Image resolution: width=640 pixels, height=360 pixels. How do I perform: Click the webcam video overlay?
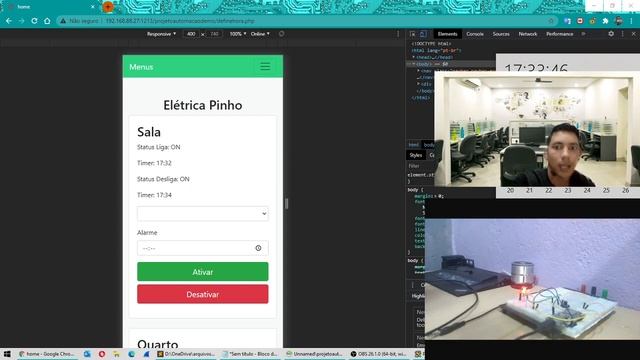click(537, 129)
